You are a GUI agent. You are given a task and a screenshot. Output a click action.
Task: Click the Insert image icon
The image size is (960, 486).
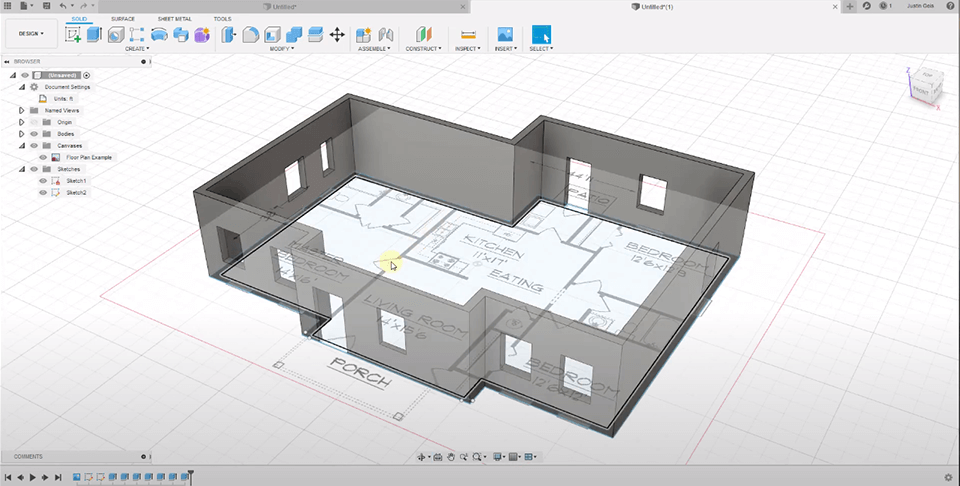[x=505, y=34]
